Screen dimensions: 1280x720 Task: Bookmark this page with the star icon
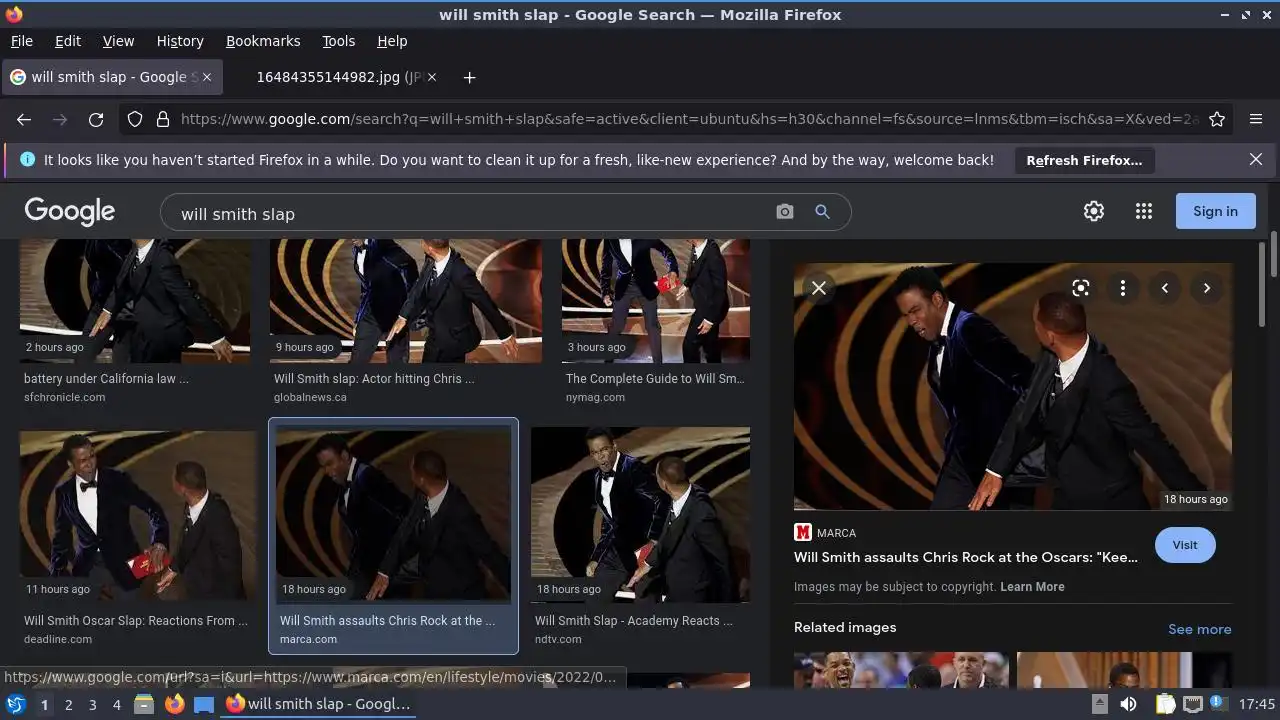(1217, 119)
